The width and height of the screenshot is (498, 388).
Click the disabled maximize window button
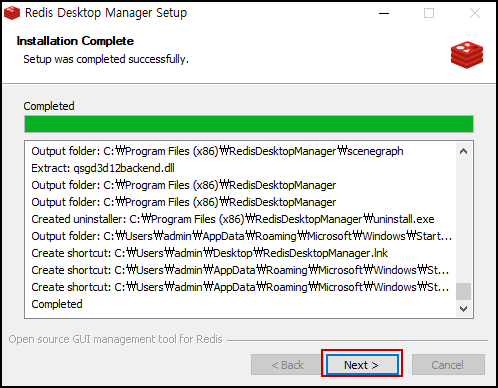429,13
